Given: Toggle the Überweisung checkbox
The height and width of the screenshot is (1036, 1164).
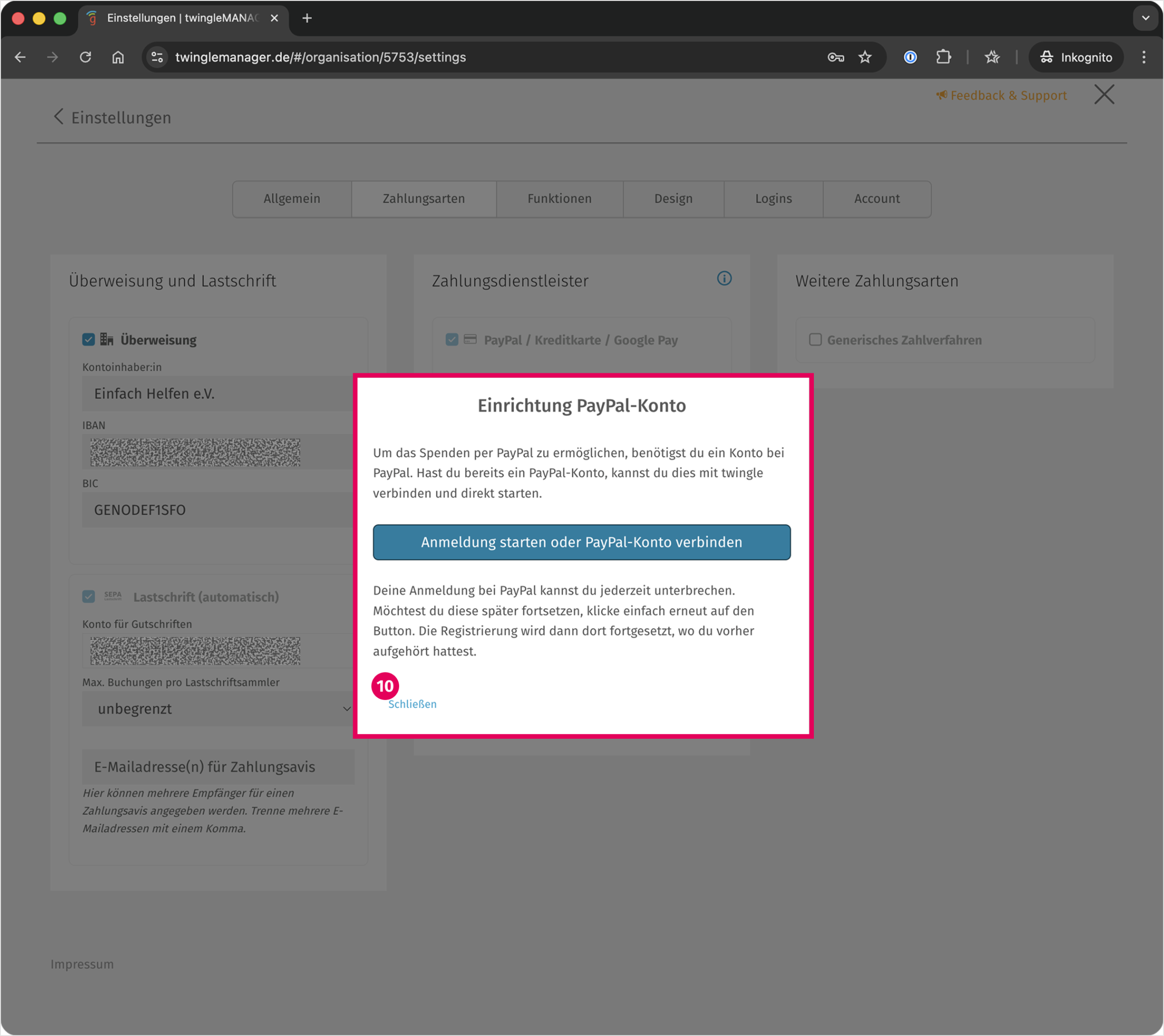Looking at the screenshot, I should 88,340.
